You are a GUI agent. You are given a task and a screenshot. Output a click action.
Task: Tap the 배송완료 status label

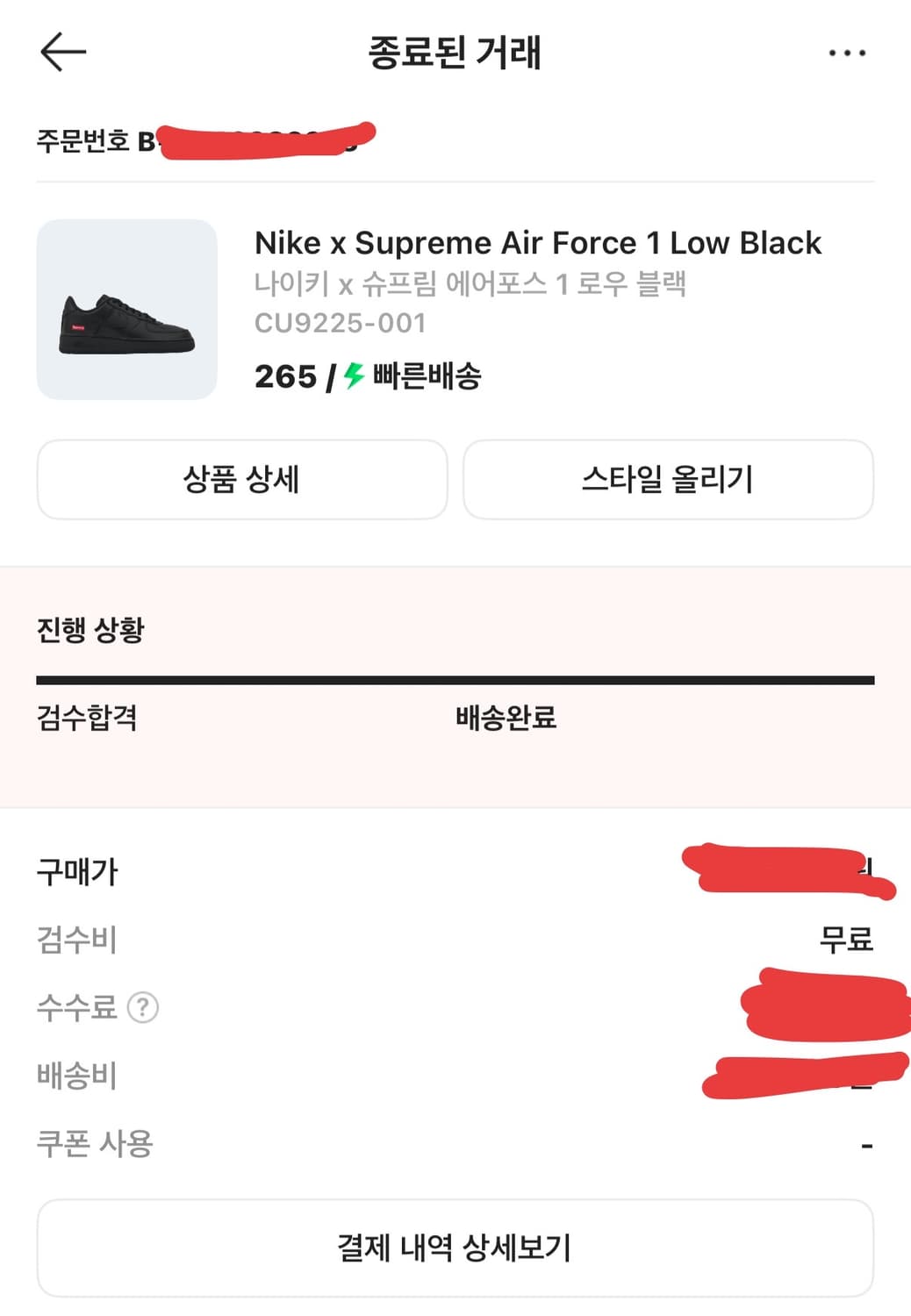click(506, 718)
